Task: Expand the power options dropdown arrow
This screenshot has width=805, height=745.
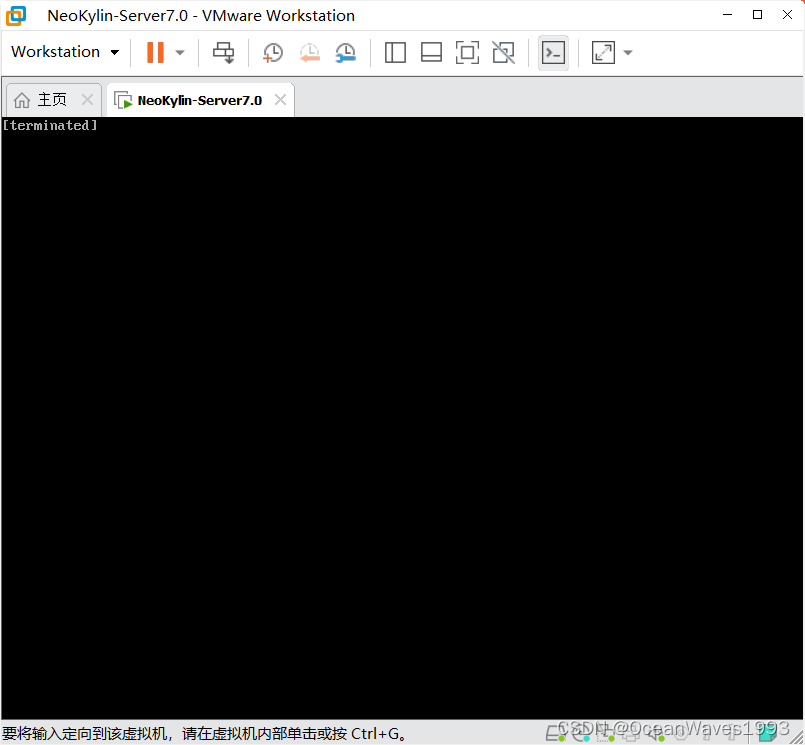Action: coord(180,52)
